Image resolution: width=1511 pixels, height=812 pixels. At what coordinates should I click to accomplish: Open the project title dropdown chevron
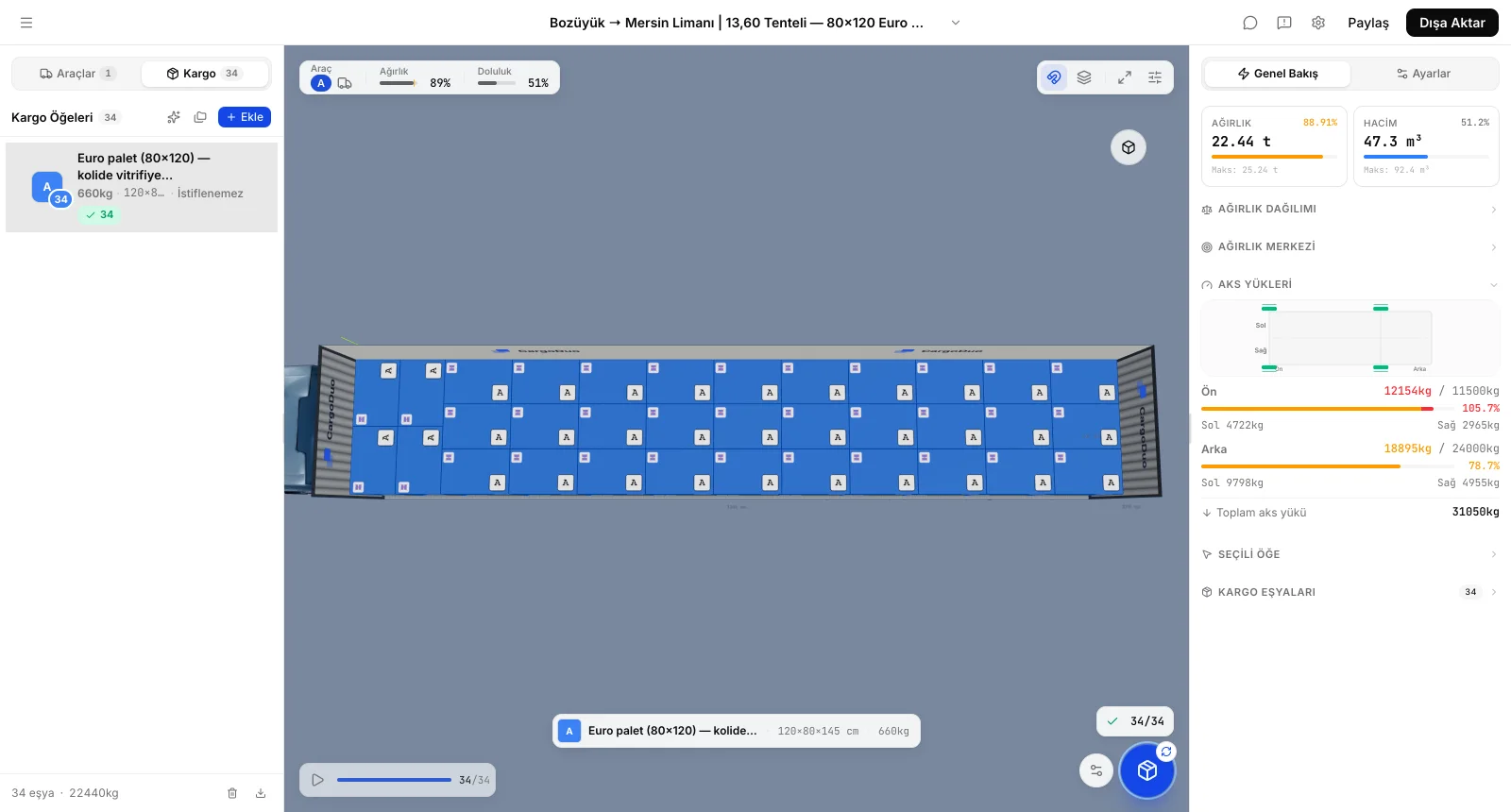click(955, 23)
